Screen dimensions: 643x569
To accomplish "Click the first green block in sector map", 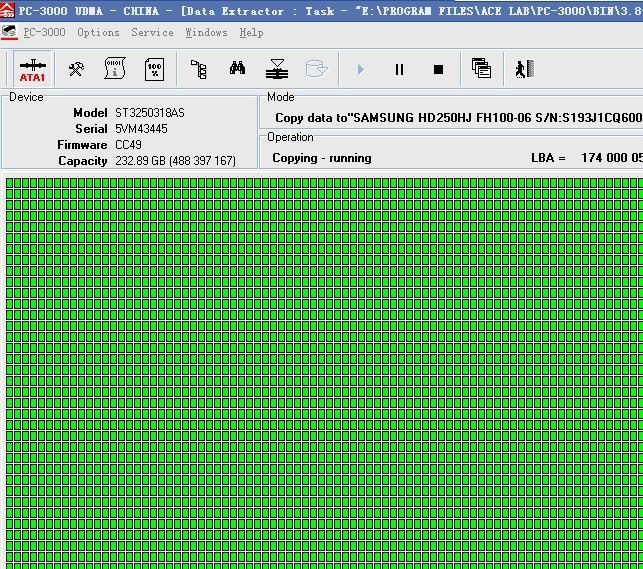I will coord(10,183).
